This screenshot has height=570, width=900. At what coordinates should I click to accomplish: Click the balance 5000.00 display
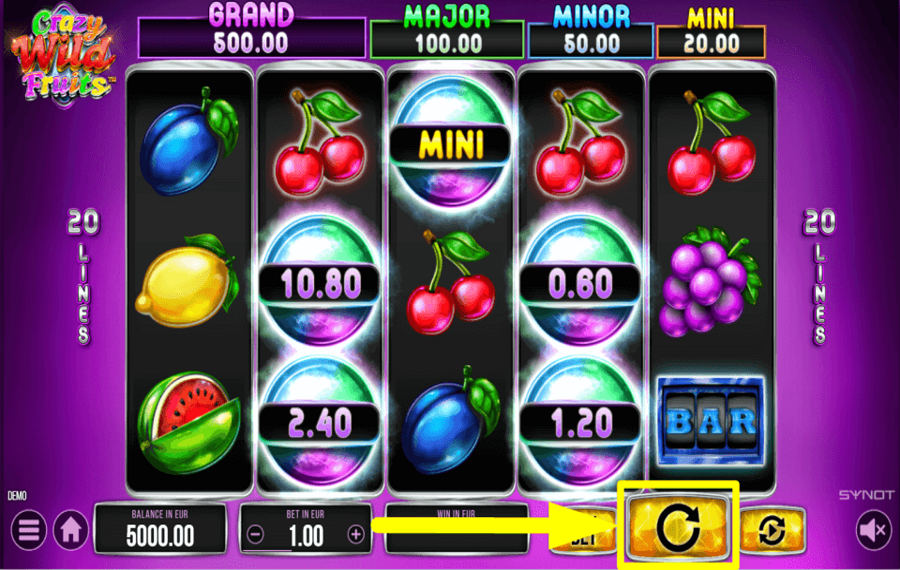pos(160,529)
